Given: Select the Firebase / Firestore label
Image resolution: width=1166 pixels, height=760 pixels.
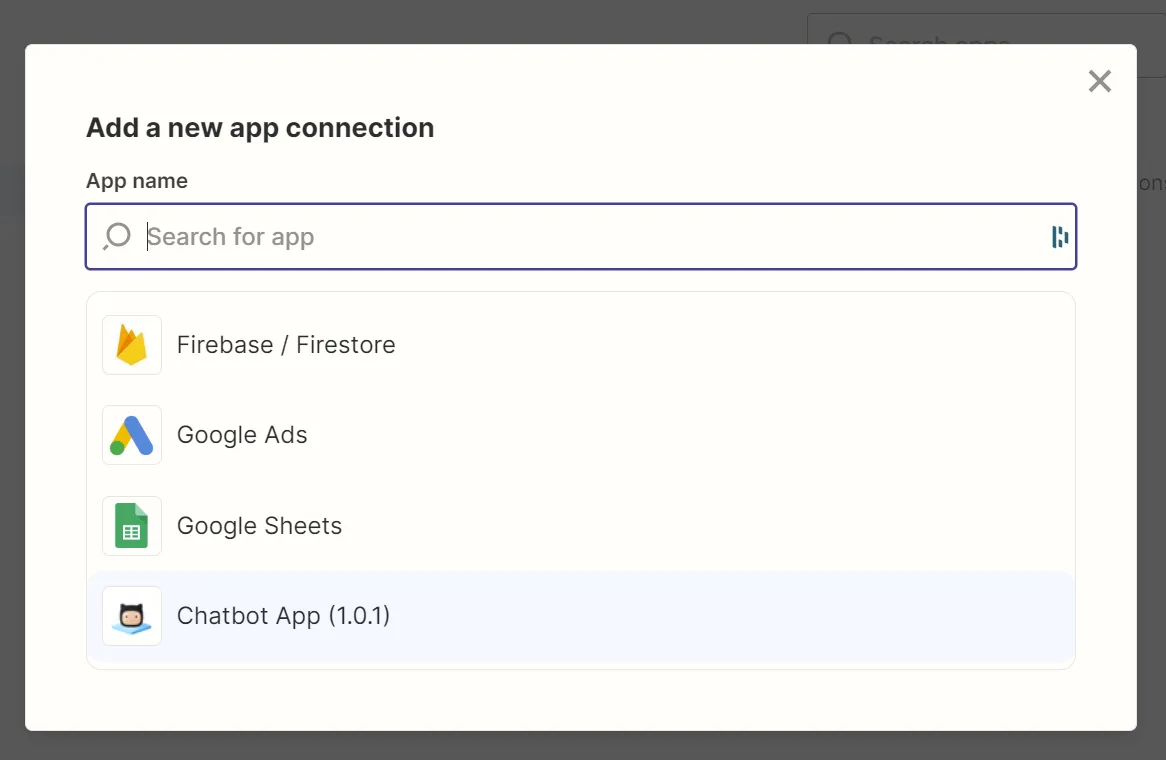Looking at the screenshot, I should (x=286, y=345).
